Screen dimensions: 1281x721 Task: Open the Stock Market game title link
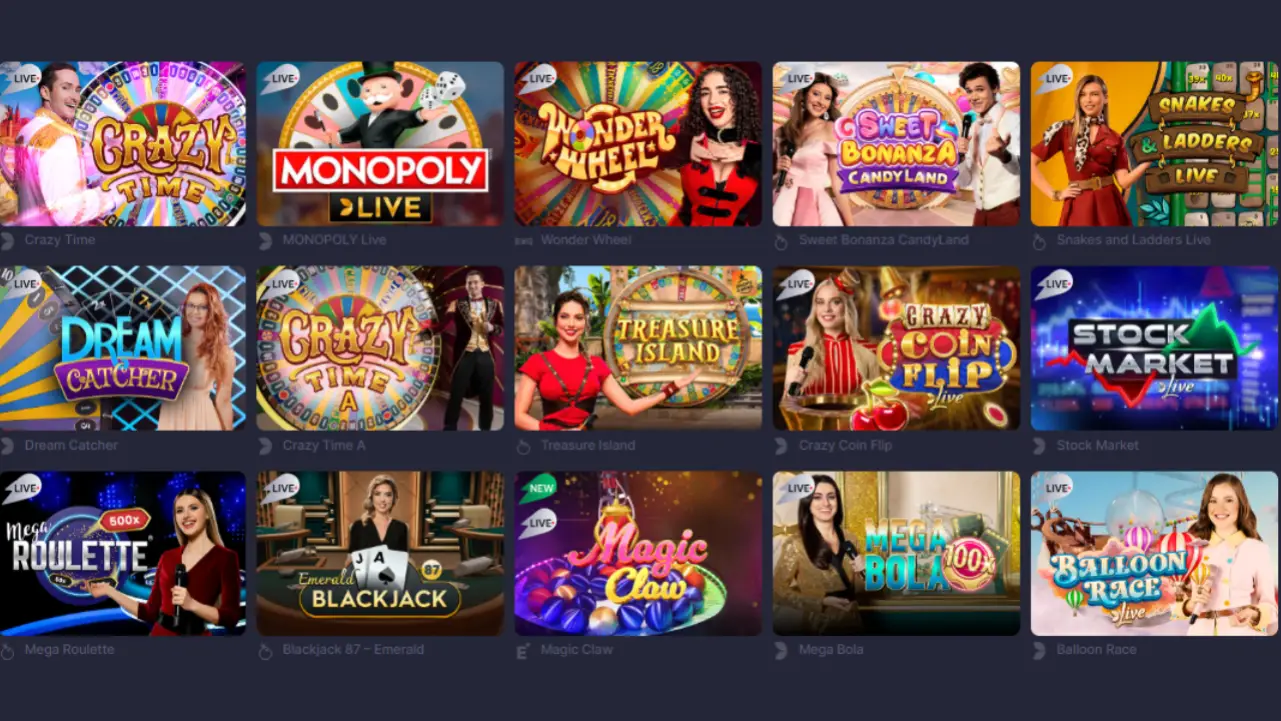pyautogui.click(x=1097, y=446)
